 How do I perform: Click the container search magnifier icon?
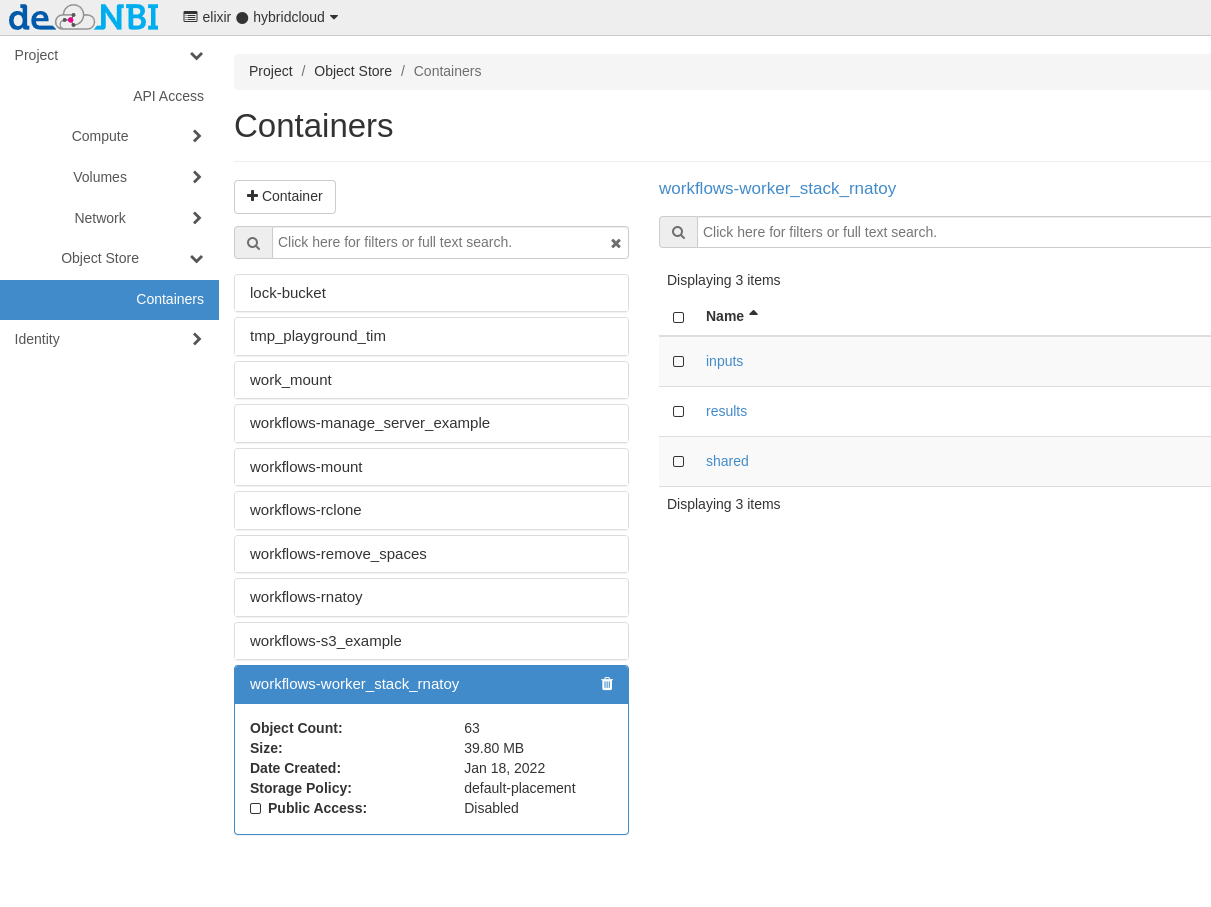[x=253, y=243]
